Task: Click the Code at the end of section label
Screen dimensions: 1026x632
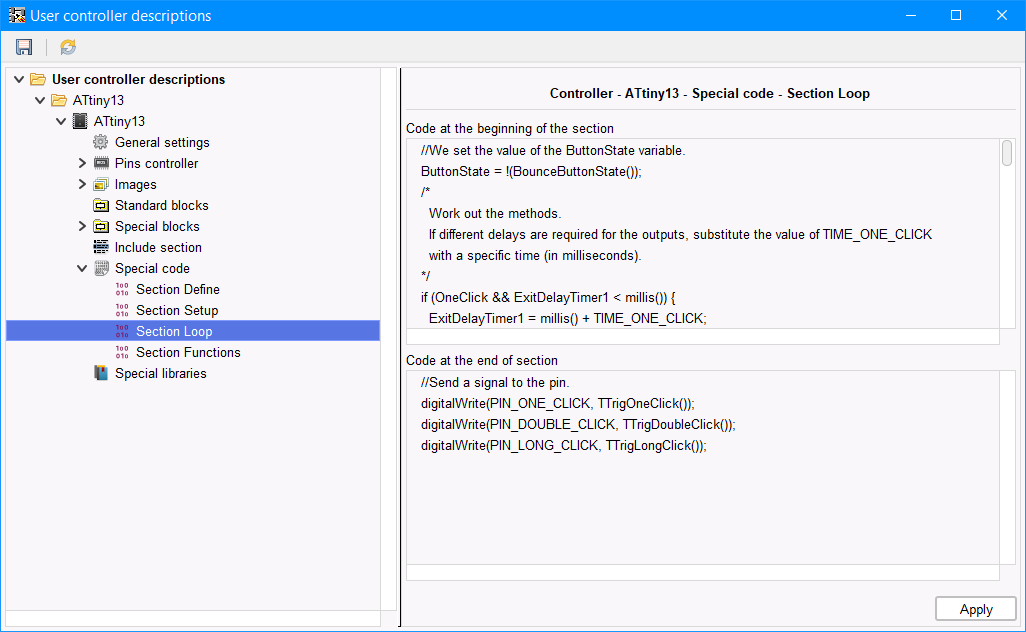Action: (x=482, y=360)
